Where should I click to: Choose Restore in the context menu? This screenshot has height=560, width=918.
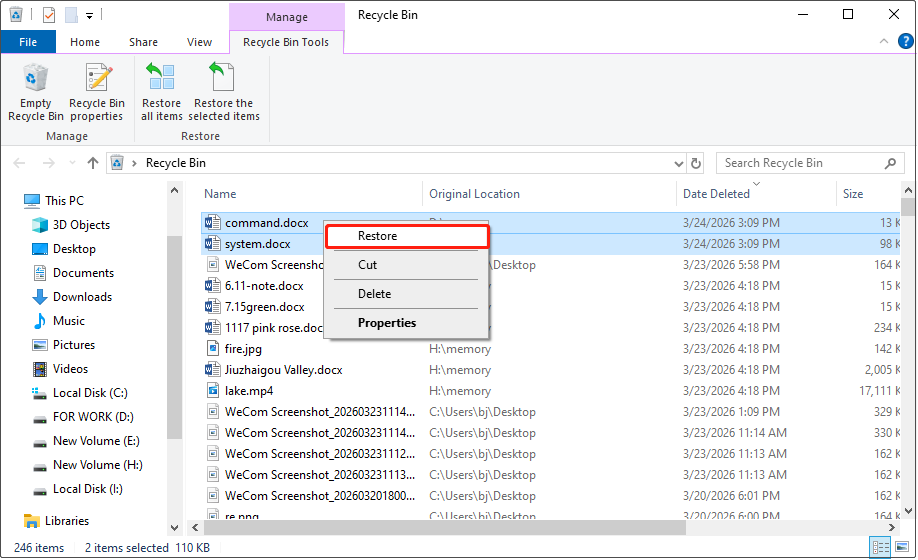pyautogui.click(x=406, y=236)
